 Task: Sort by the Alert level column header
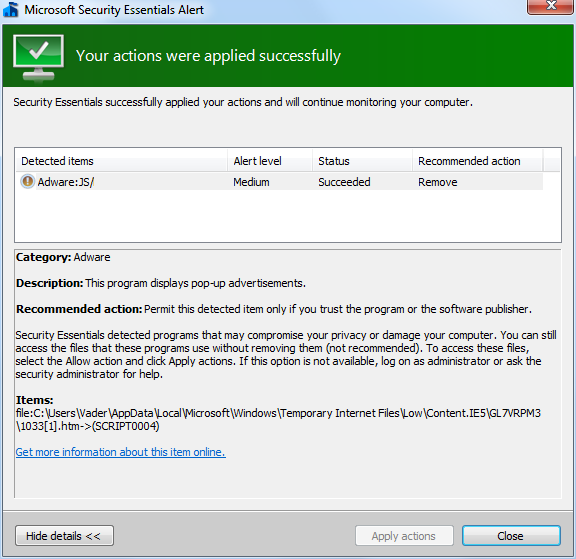tap(270, 161)
